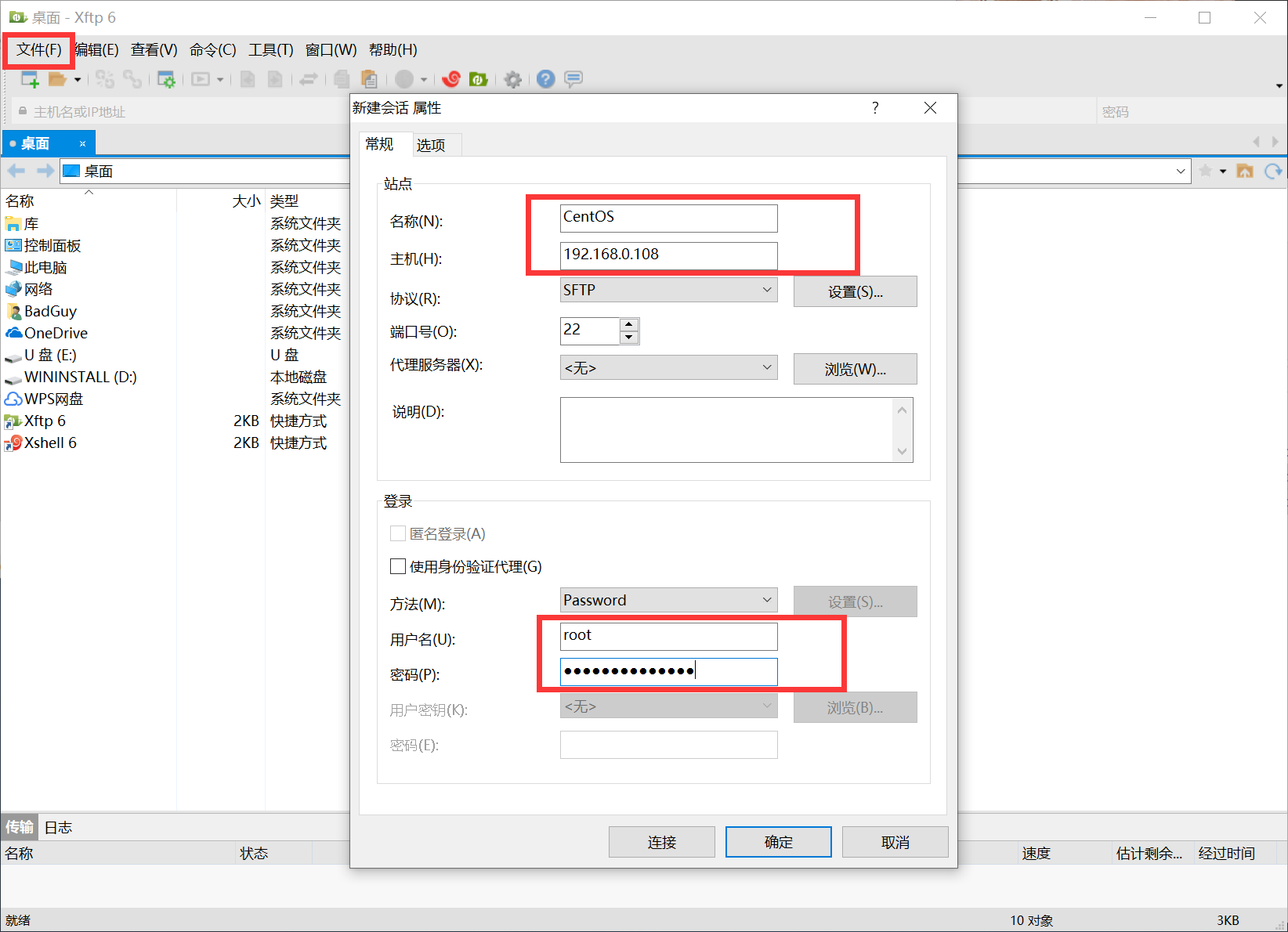Toggle 使用身份验证代理(G) checkbox
This screenshot has width=1288, height=932.
[397, 566]
